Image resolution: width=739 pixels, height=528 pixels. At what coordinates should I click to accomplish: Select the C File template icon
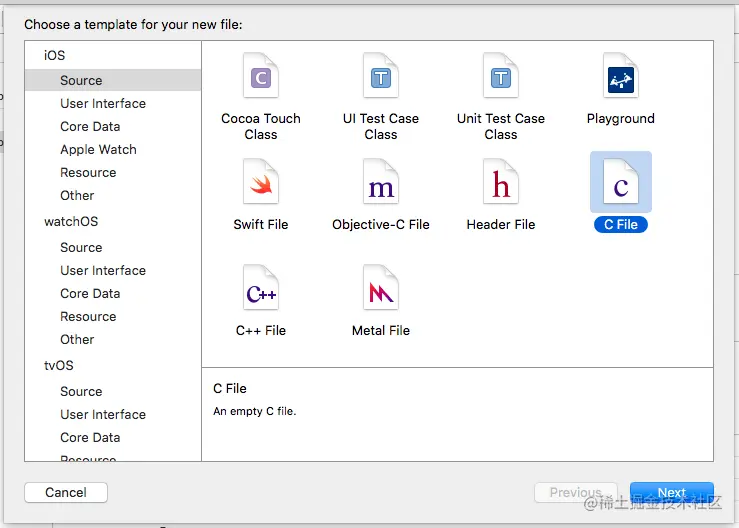621,183
